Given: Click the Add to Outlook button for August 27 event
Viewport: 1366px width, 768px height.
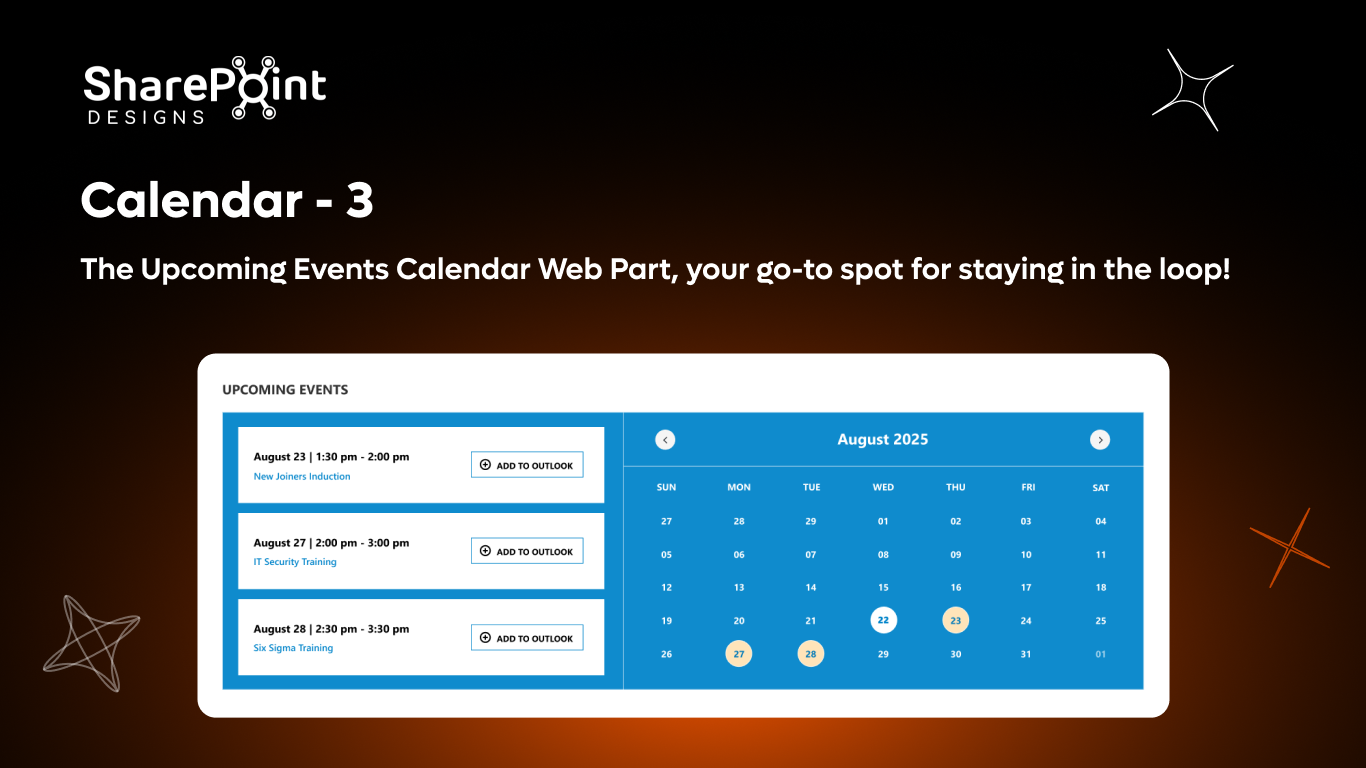Looking at the screenshot, I should pos(527,551).
